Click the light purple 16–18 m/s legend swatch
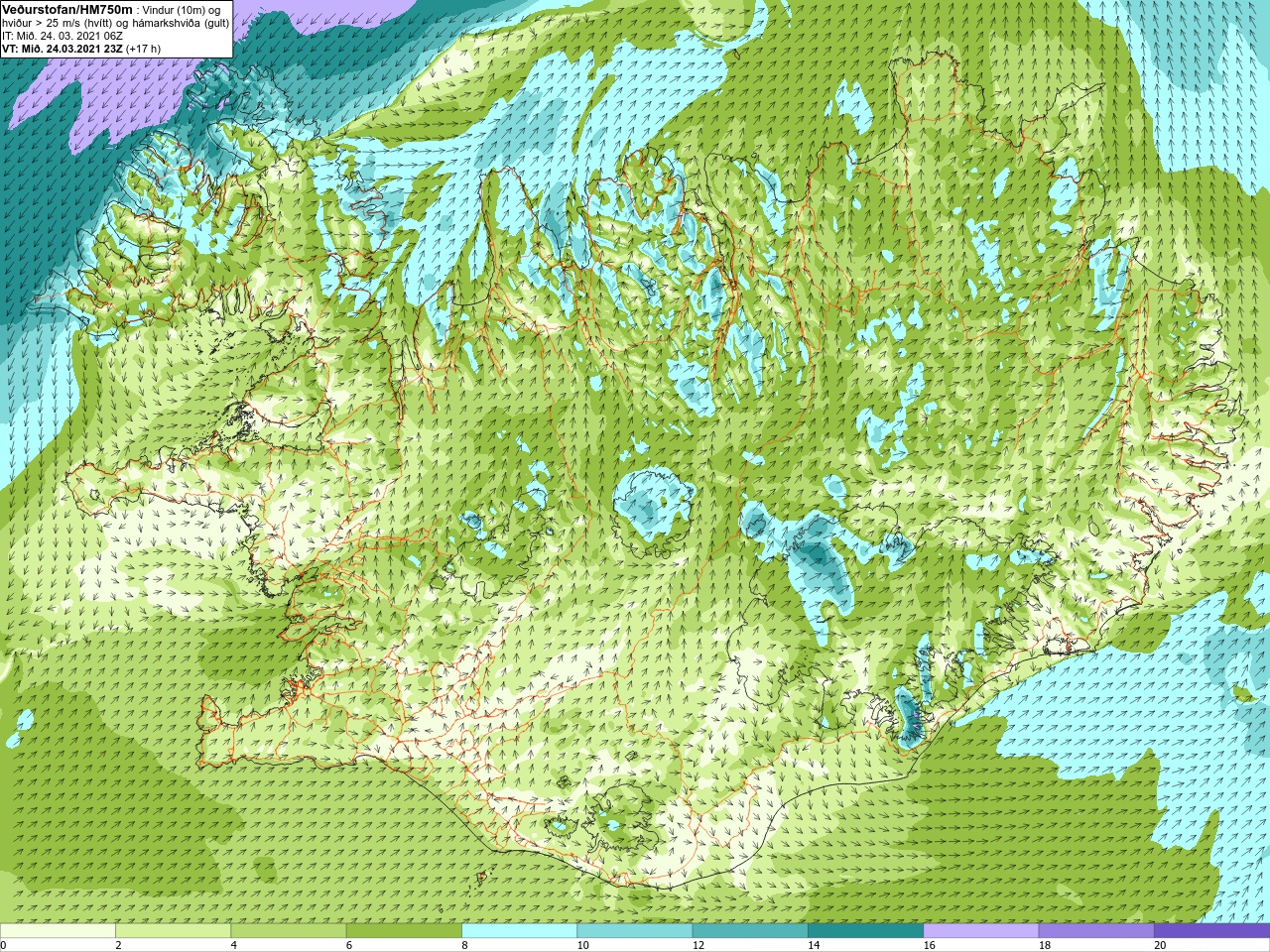 coord(981,930)
